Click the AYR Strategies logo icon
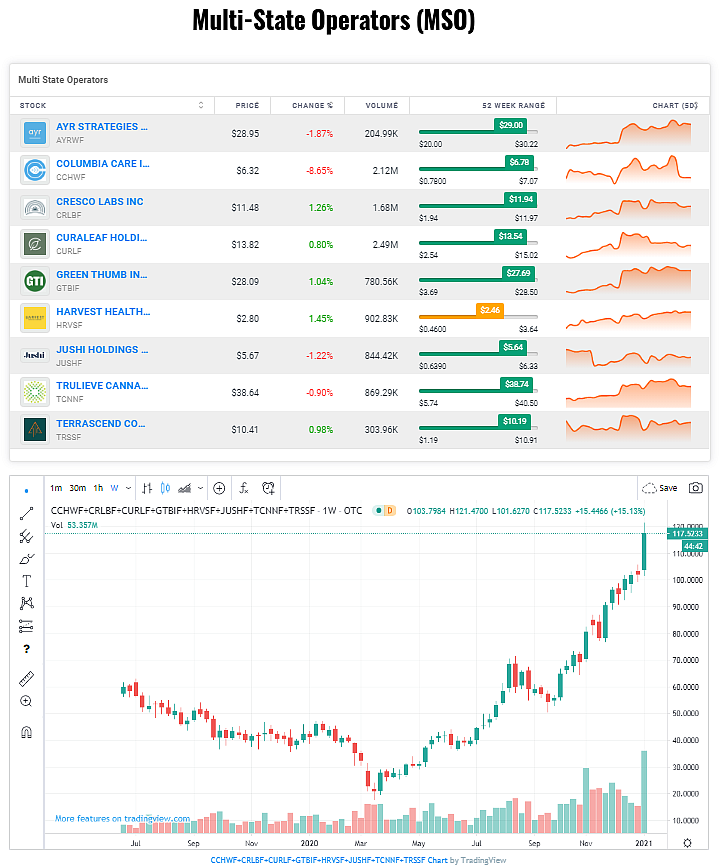The height and width of the screenshot is (867, 723). [x=35, y=133]
